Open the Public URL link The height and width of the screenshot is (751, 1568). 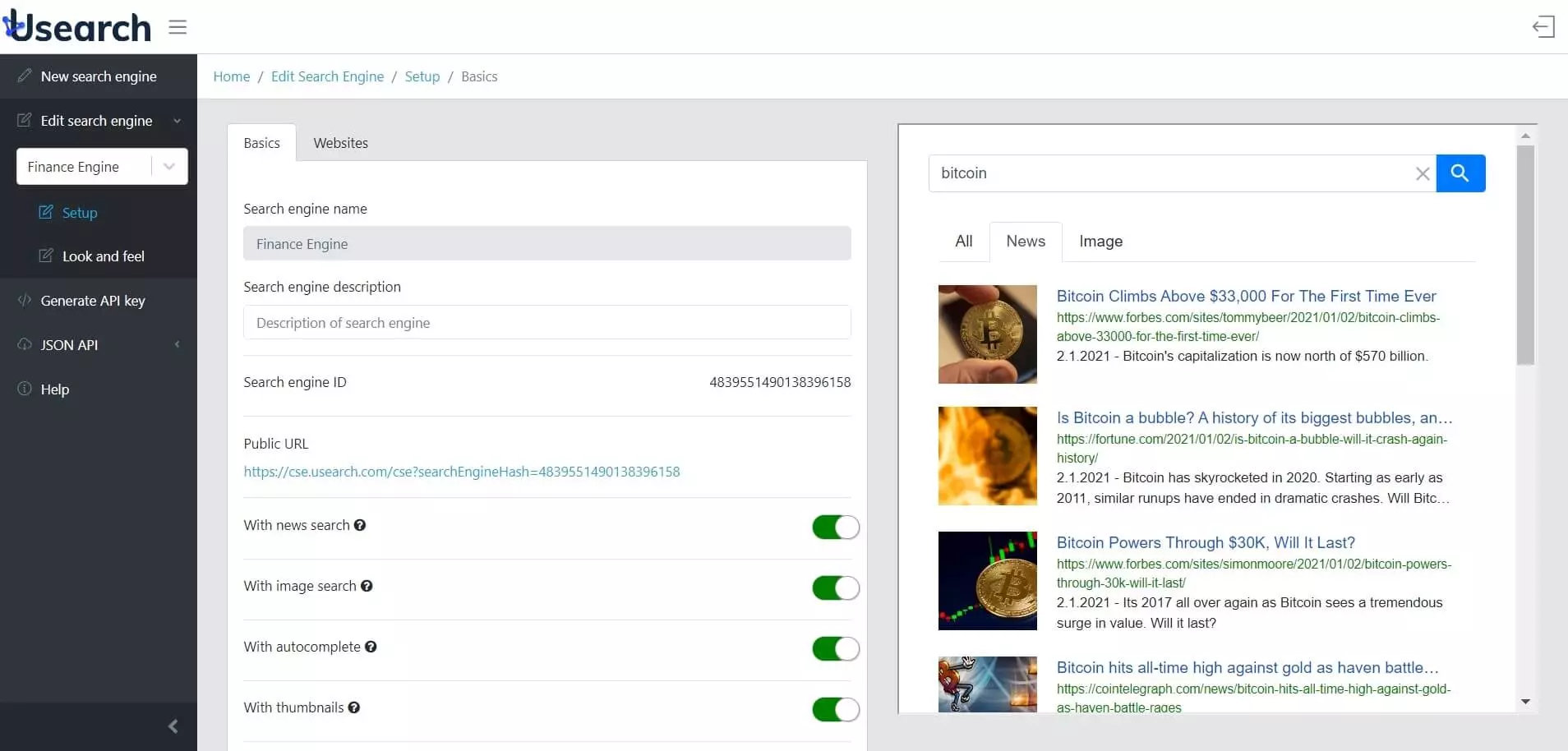coord(462,472)
